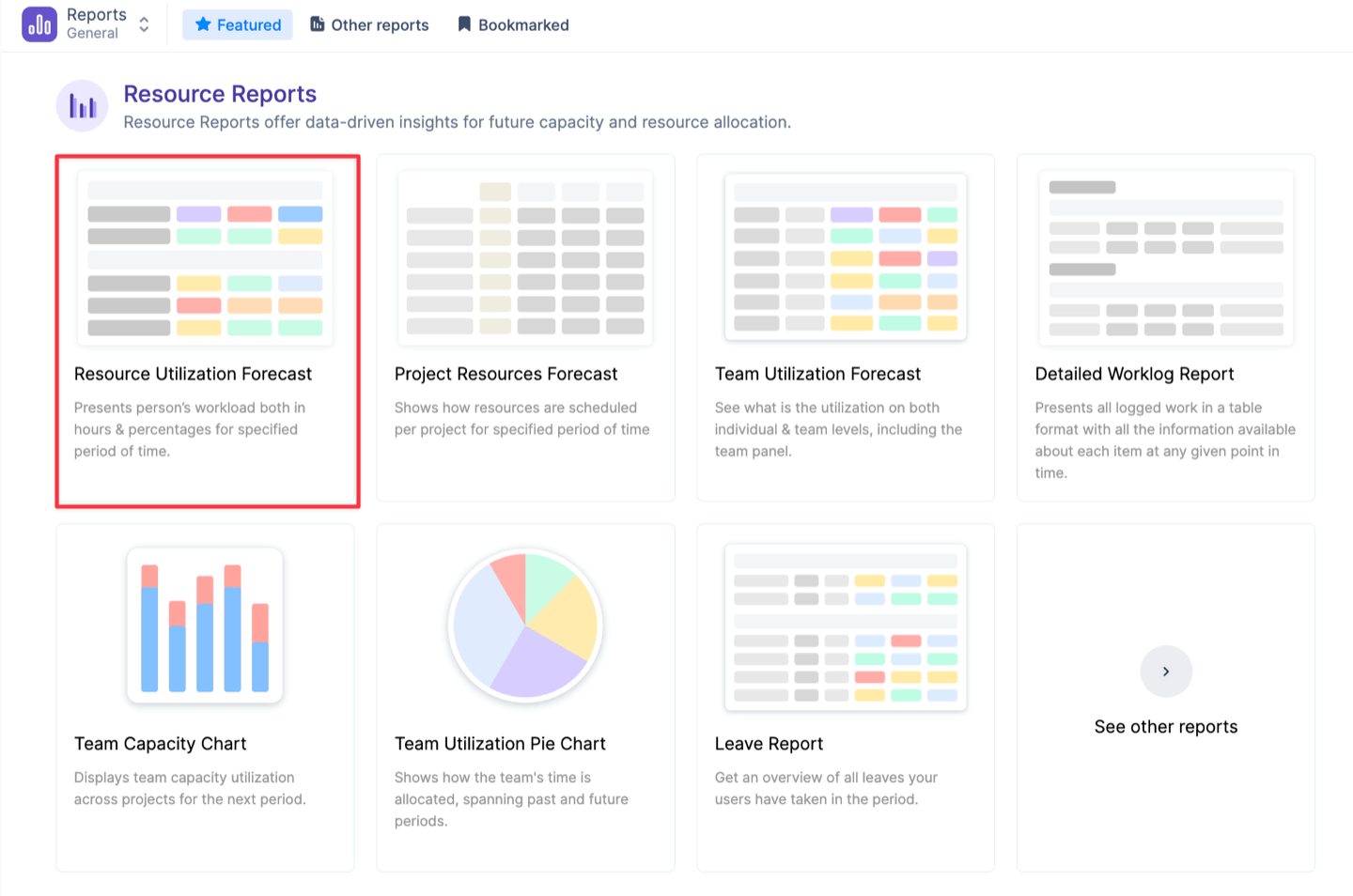Click the report icon beside Other reports
Image resolution: width=1353 pixels, height=896 pixels.
(x=318, y=24)
